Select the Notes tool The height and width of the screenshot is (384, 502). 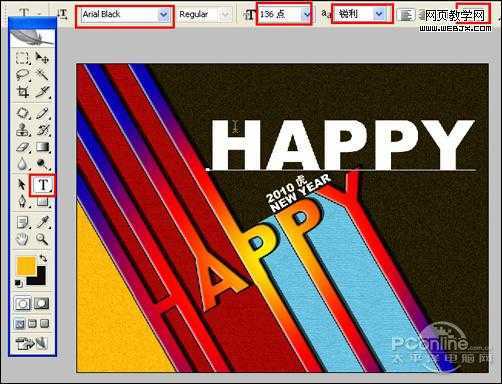(22, 222)
